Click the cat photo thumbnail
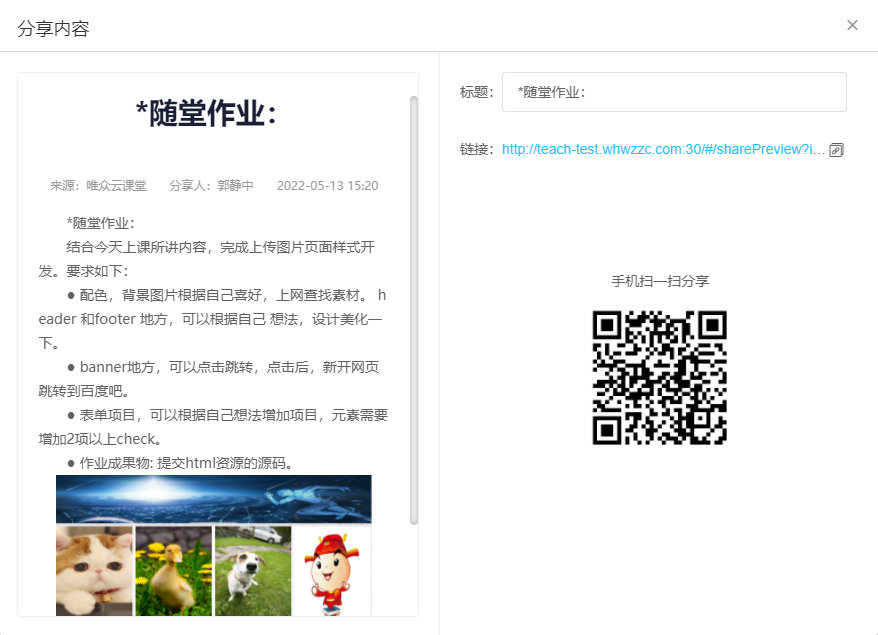The image size is (878, 635). point(94,570)
